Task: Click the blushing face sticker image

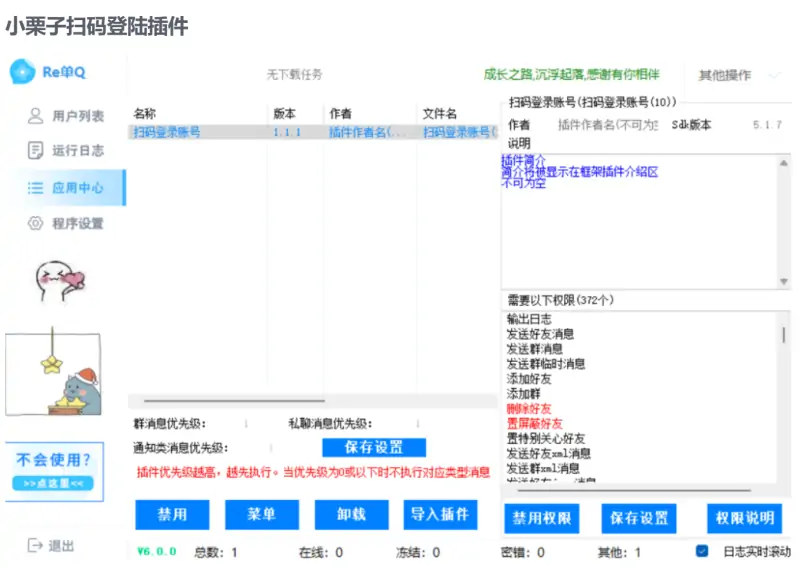Action: 60,280
